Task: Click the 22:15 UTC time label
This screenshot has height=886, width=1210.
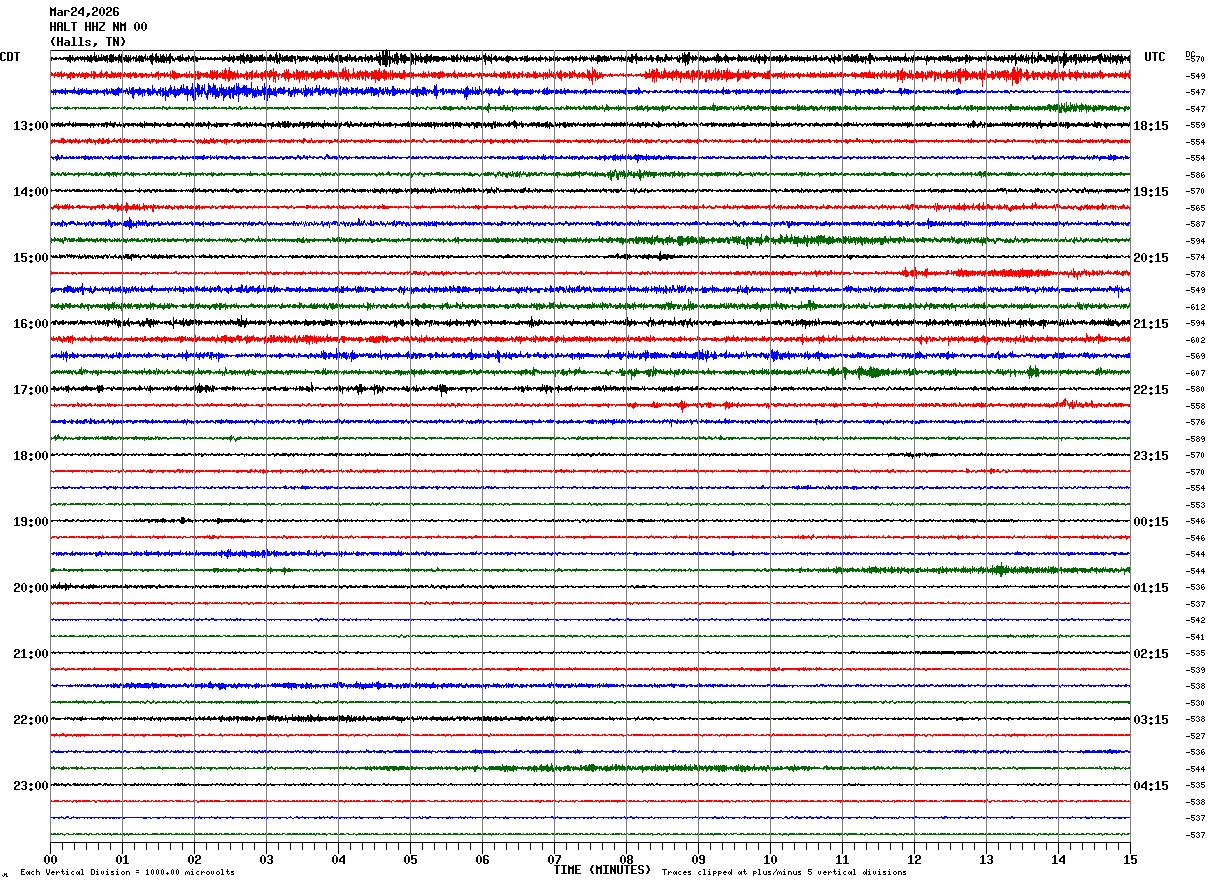Action: tap(1151, 390)
